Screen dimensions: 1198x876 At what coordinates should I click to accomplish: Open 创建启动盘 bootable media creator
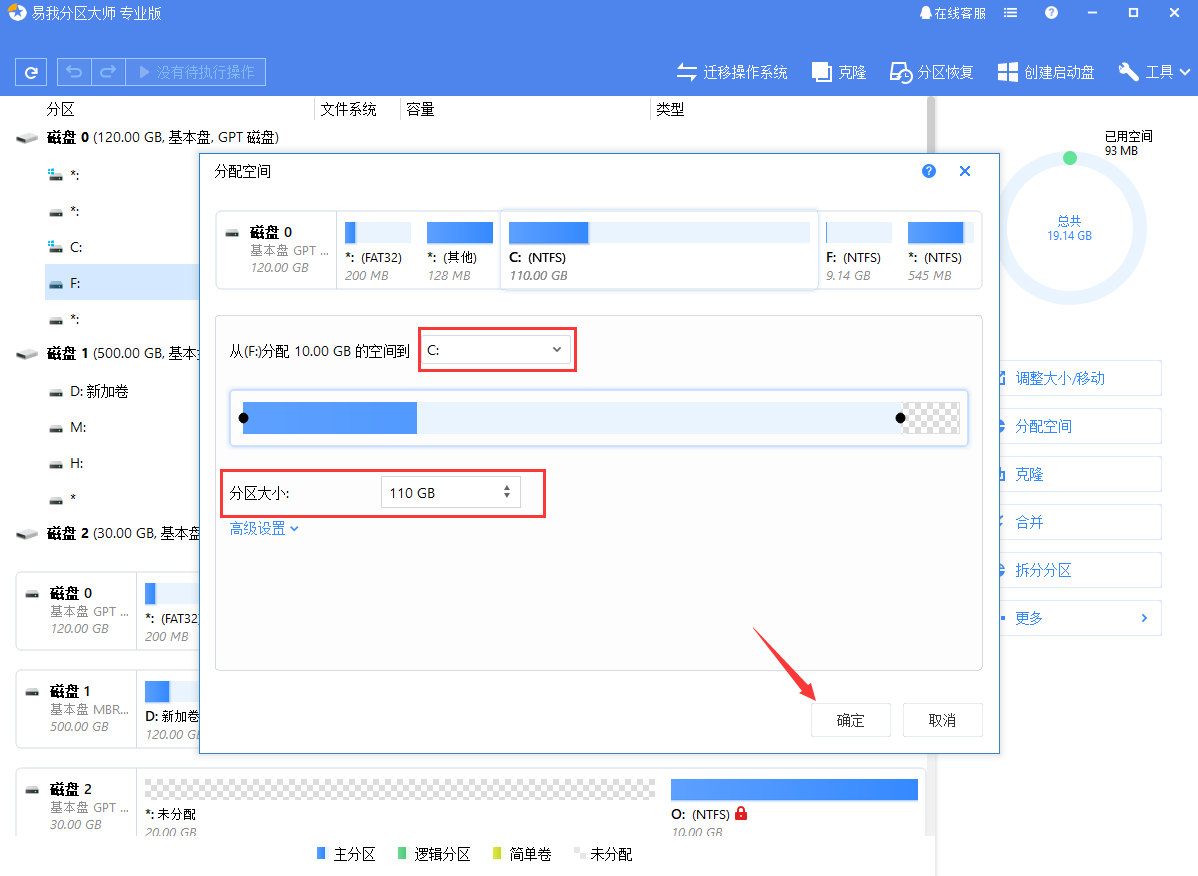(x=1046, y=72)
